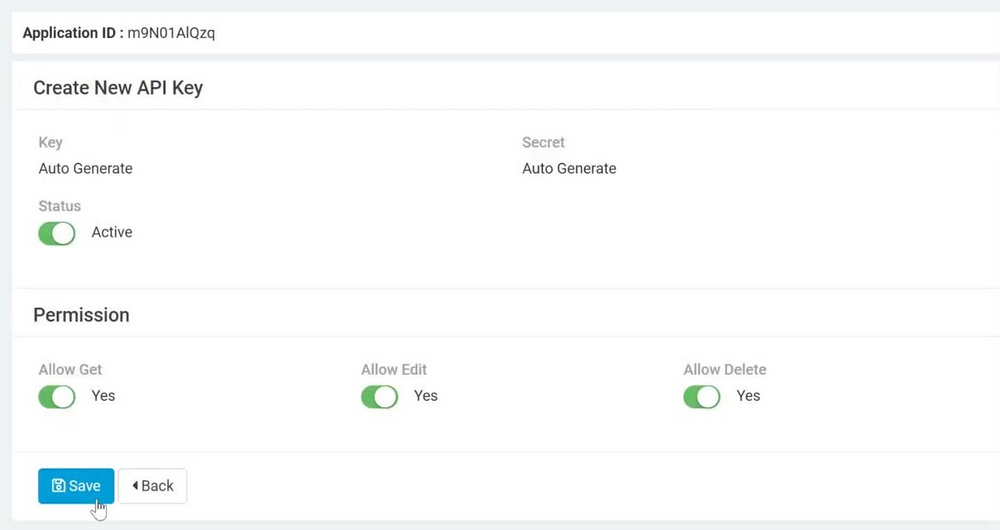Image resolution: width=1000 pixels, height=530 pixels.
Task: Click the Save button label
Action: tap(85, 486)
